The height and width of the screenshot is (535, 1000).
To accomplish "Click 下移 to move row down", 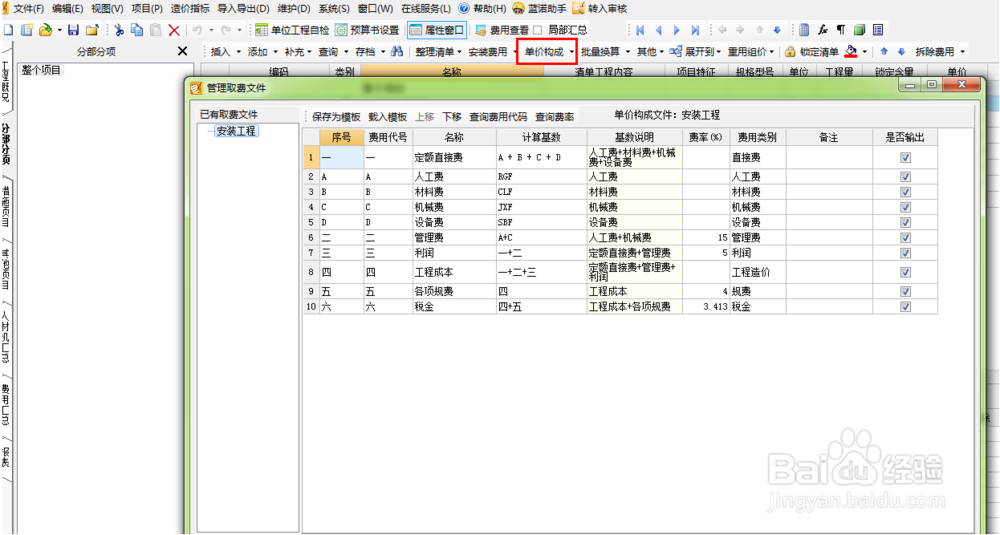I will click(452, 117).
